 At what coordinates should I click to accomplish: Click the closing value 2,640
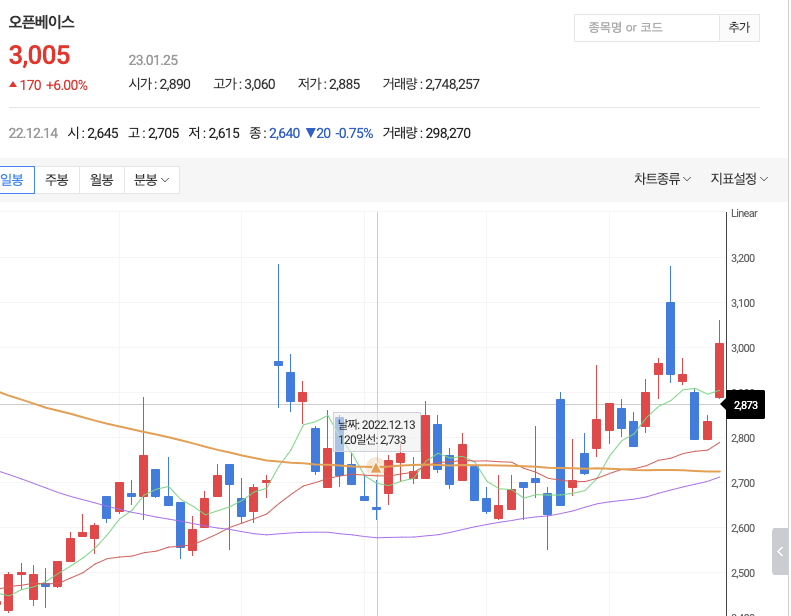point(285,133)
